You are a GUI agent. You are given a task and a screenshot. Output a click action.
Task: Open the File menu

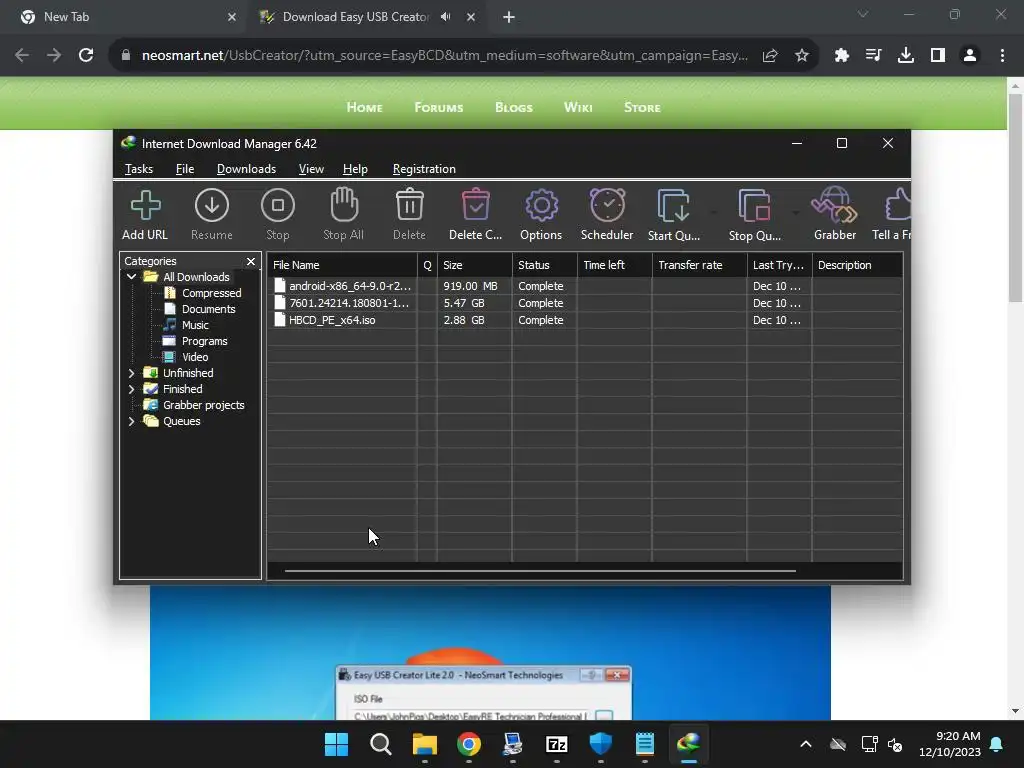tap(185, 169)
